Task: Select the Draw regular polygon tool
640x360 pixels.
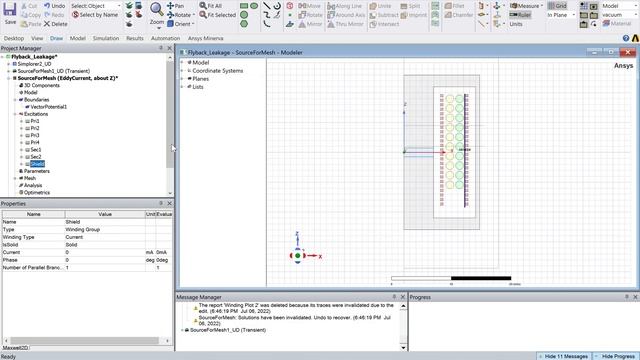Action: pos(244,24)
